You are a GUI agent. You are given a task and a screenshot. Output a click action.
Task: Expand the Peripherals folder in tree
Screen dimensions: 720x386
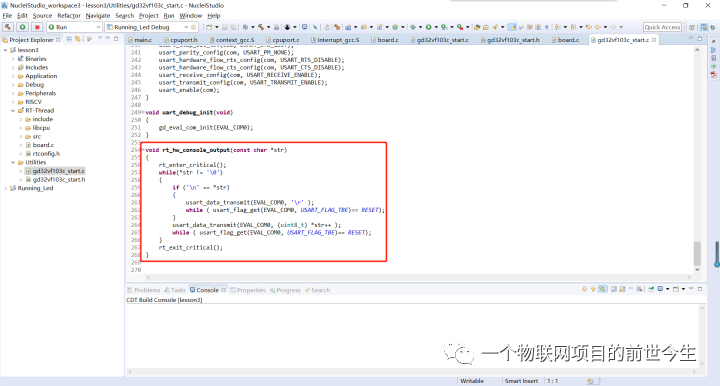coord(13,93)
